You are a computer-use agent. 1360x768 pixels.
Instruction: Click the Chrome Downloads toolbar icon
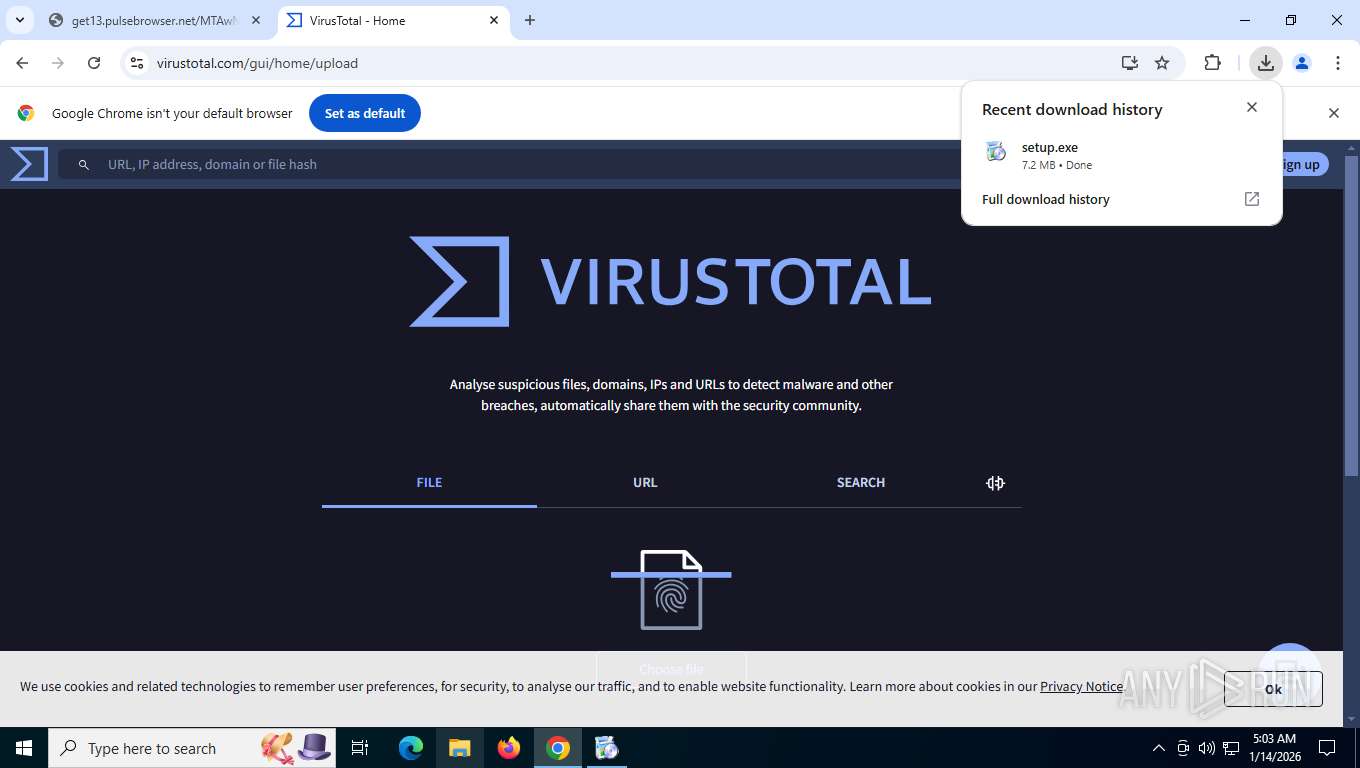tap(1266, 63)
